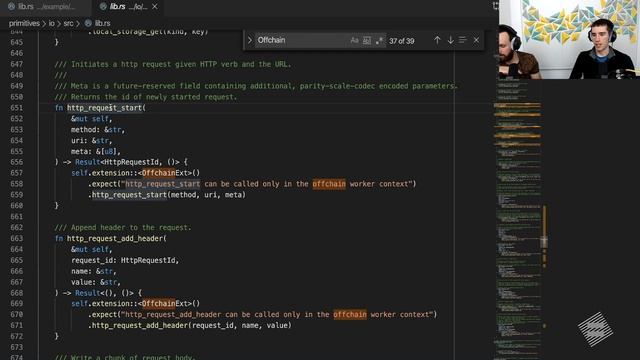Toggle Match Whole Word in find widget
Viewport: 640px width, 360px height.
click(x=367, y=40)
